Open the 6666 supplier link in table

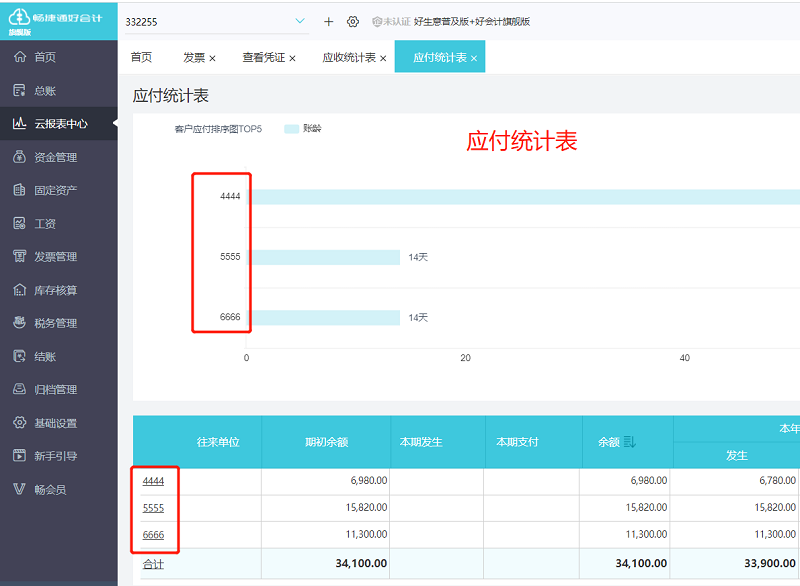(153, 535)
